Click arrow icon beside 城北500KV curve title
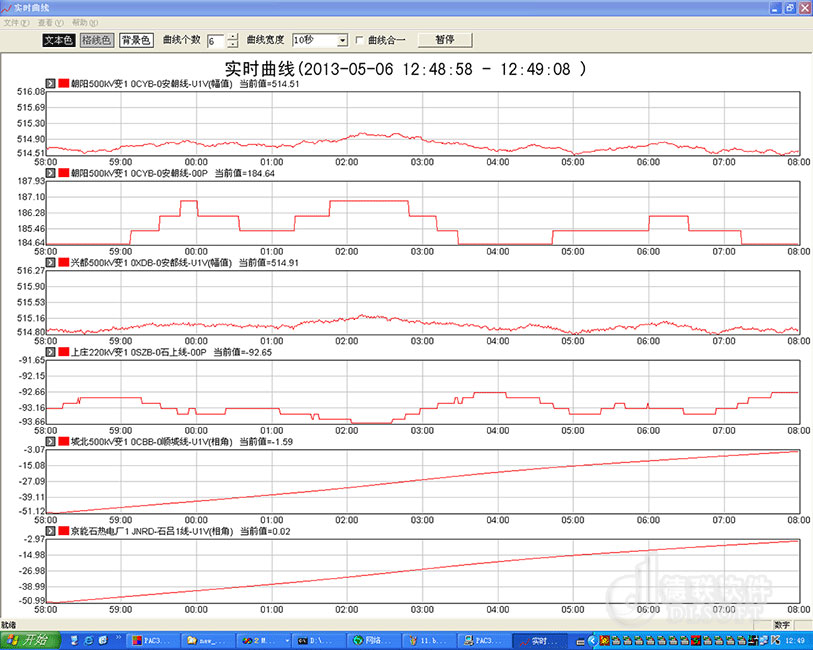Viewport: 813px width, 650px height. [51, 442]
